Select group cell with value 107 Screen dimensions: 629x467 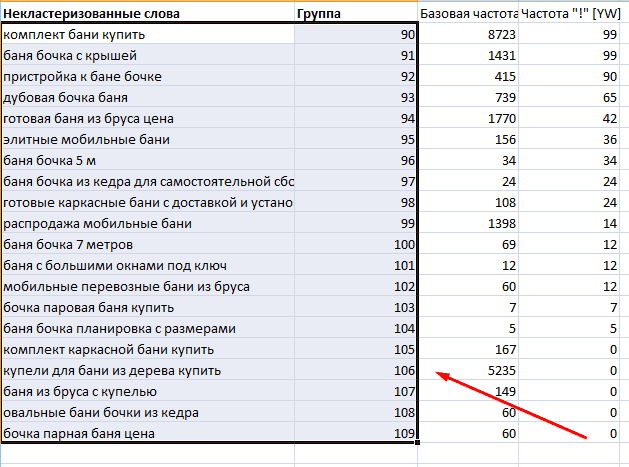pyautogui.click(x=356, y=391)
